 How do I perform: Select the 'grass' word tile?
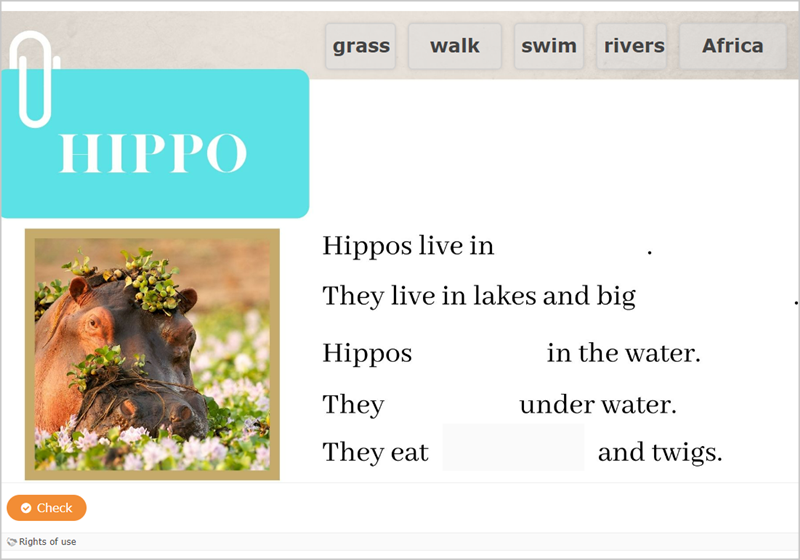coord(361,46)
